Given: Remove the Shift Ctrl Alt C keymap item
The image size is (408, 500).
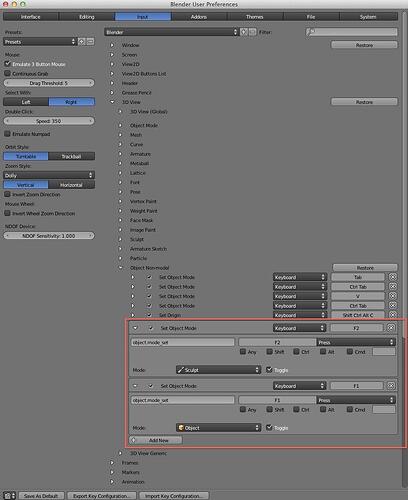Looking at the screenshot, I should pyautogui.click(x=393, y=315).
